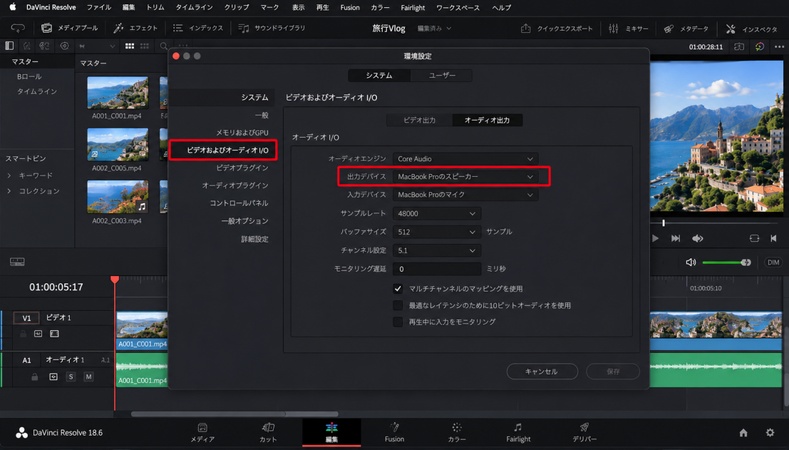
Task: Open the チャンネル設定 5.1 dropdown
Action: (437, 250)
